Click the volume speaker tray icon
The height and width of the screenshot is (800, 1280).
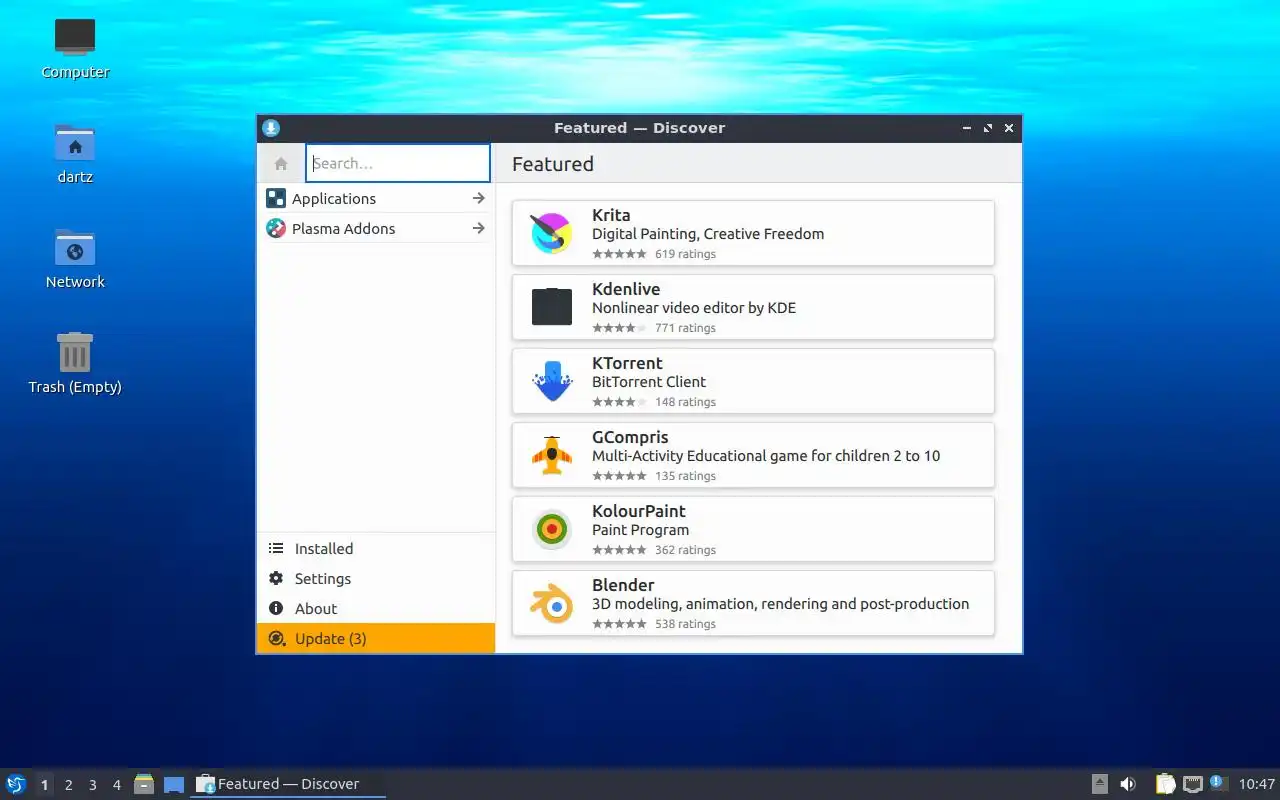point(1128,784)
